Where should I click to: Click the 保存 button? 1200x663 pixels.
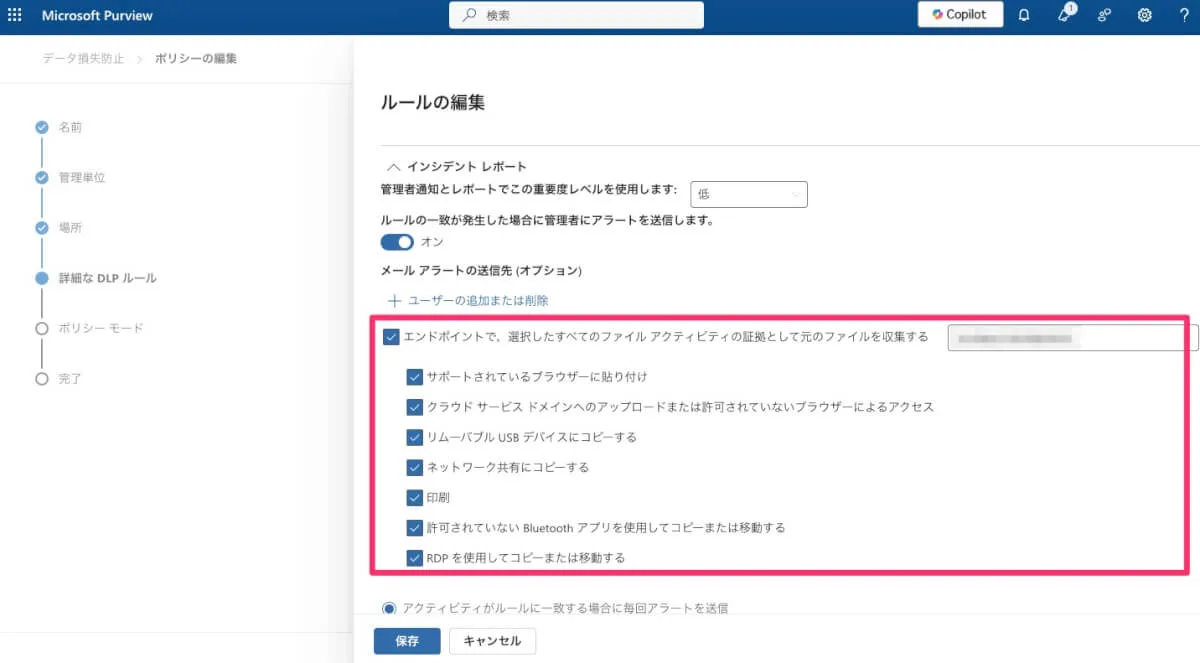[x=406, y=641]
